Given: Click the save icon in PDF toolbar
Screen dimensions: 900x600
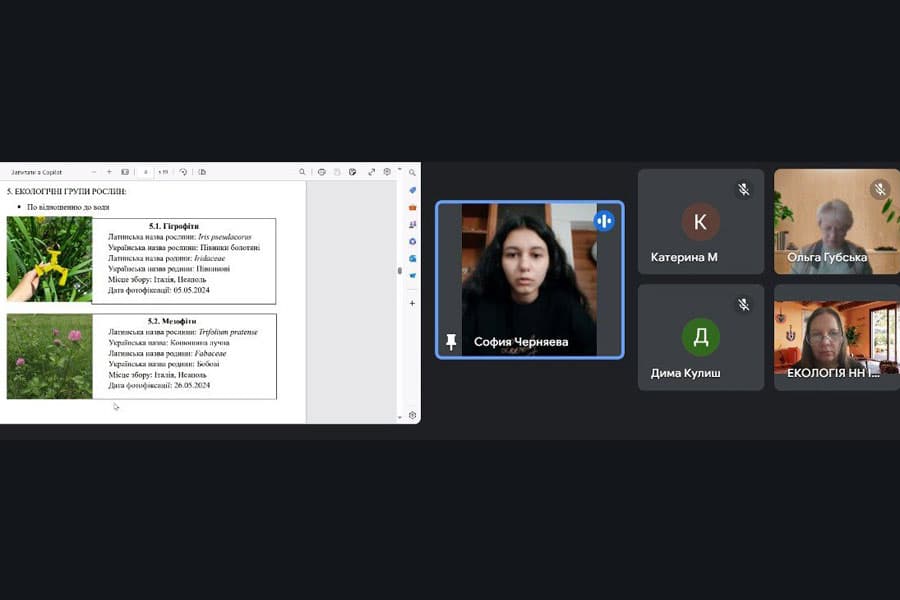Looking at the screenshot, I should tap(337, 172).
